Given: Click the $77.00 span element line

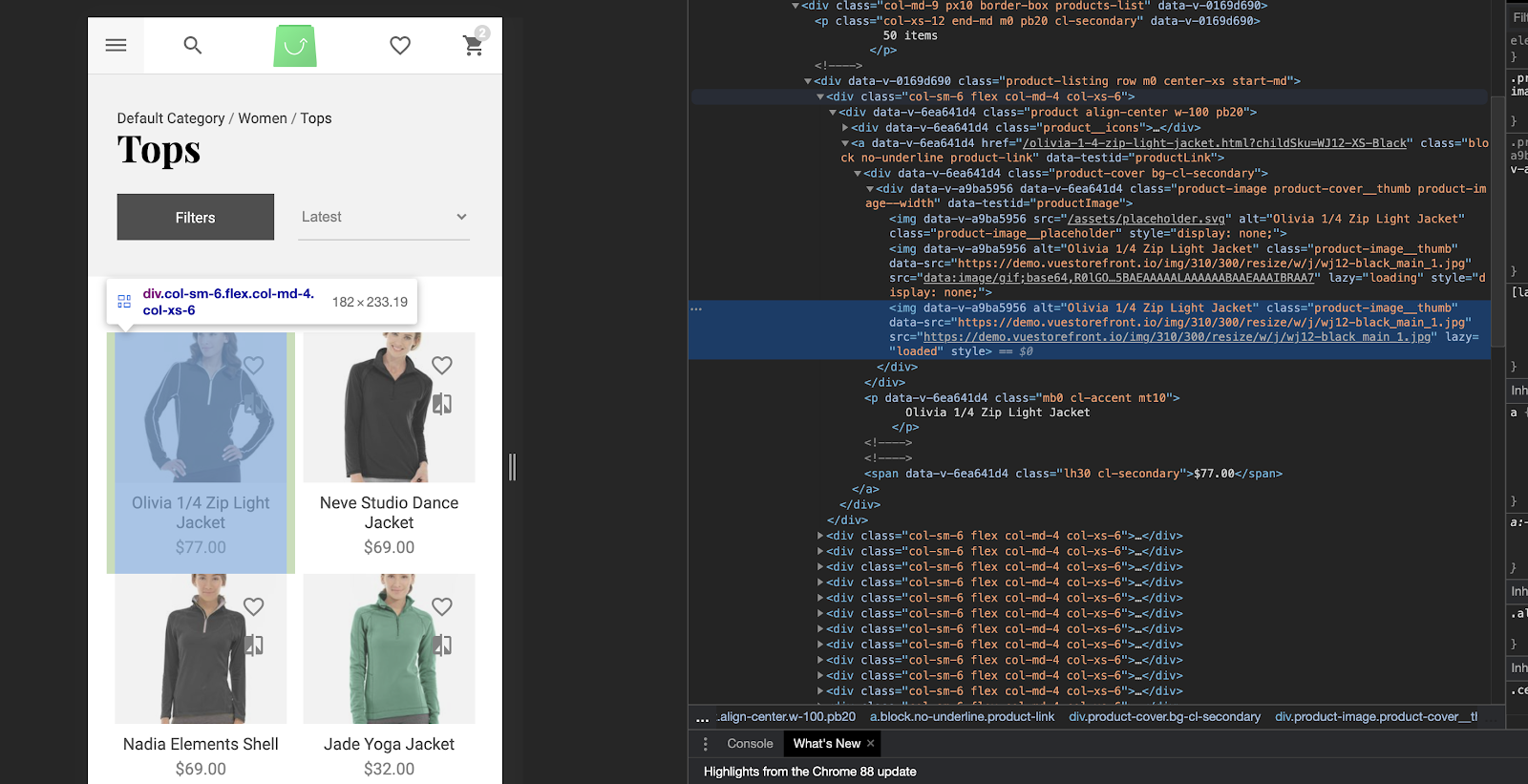Looking at the screenshot, I should [x=1073, y=474].
